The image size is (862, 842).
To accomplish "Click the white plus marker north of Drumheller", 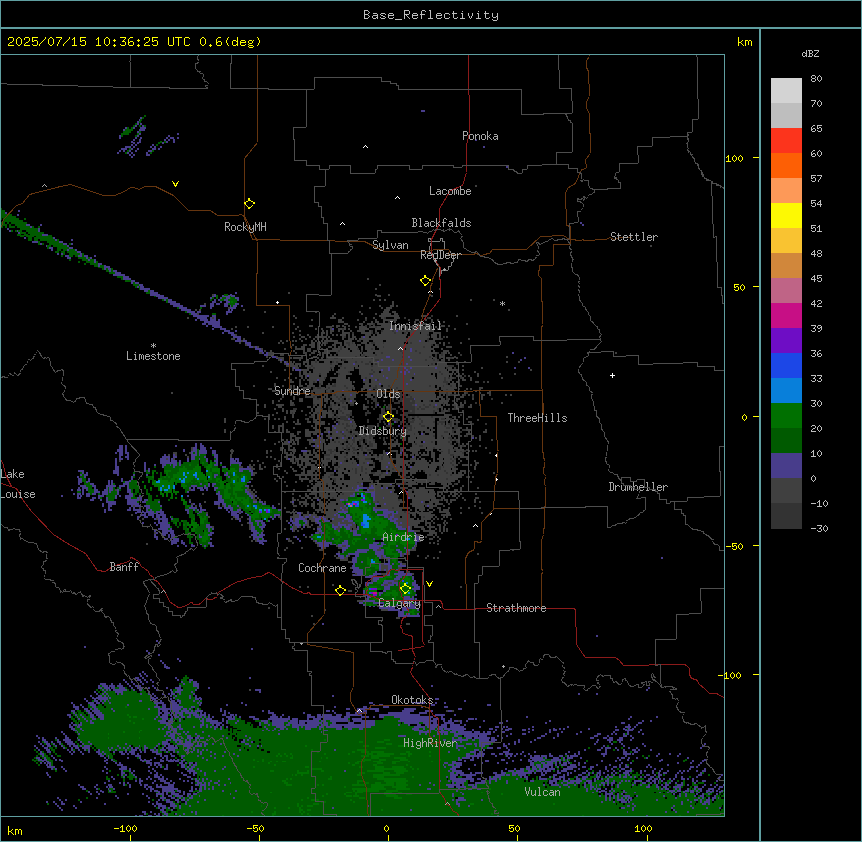I will click(612, 375).
